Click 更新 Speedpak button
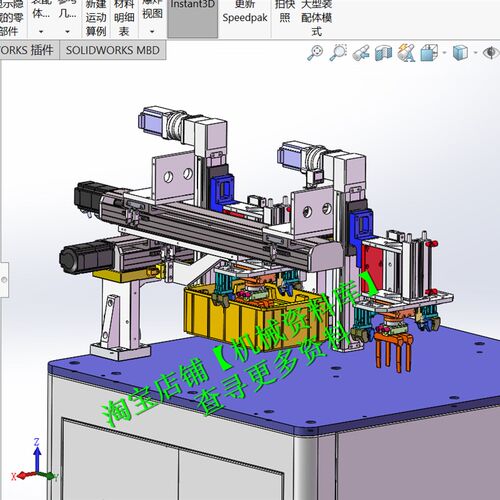 (x=245, y=12)
